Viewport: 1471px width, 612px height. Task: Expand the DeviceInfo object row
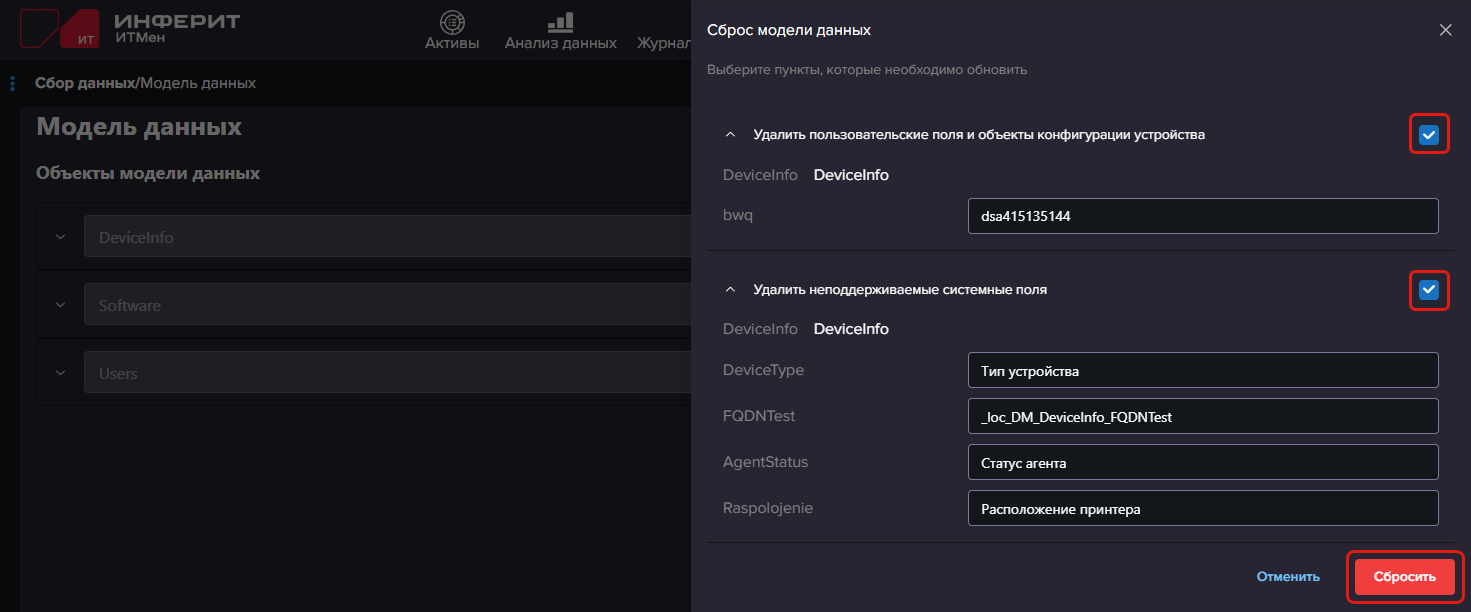pos(61,238)
